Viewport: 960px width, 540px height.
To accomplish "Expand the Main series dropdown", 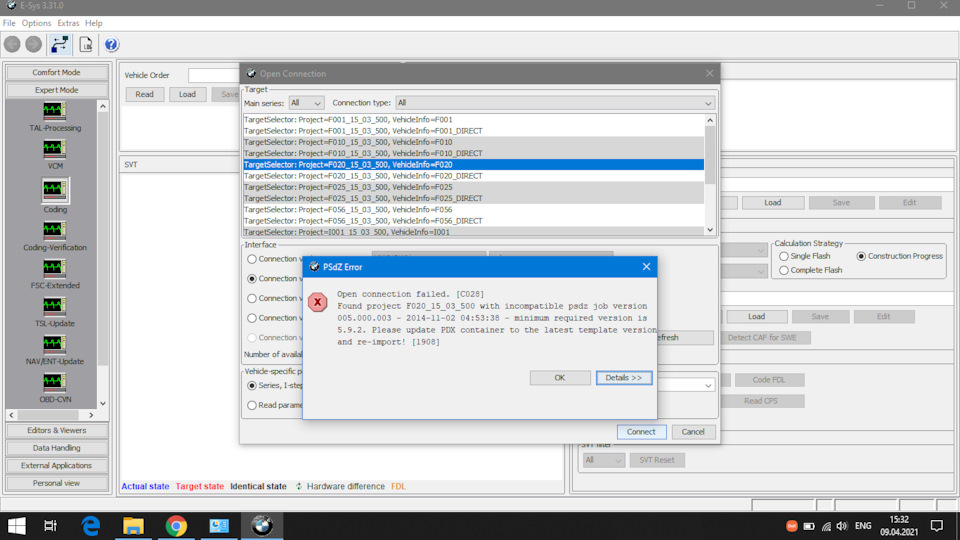I will click(x=306, y=103).
